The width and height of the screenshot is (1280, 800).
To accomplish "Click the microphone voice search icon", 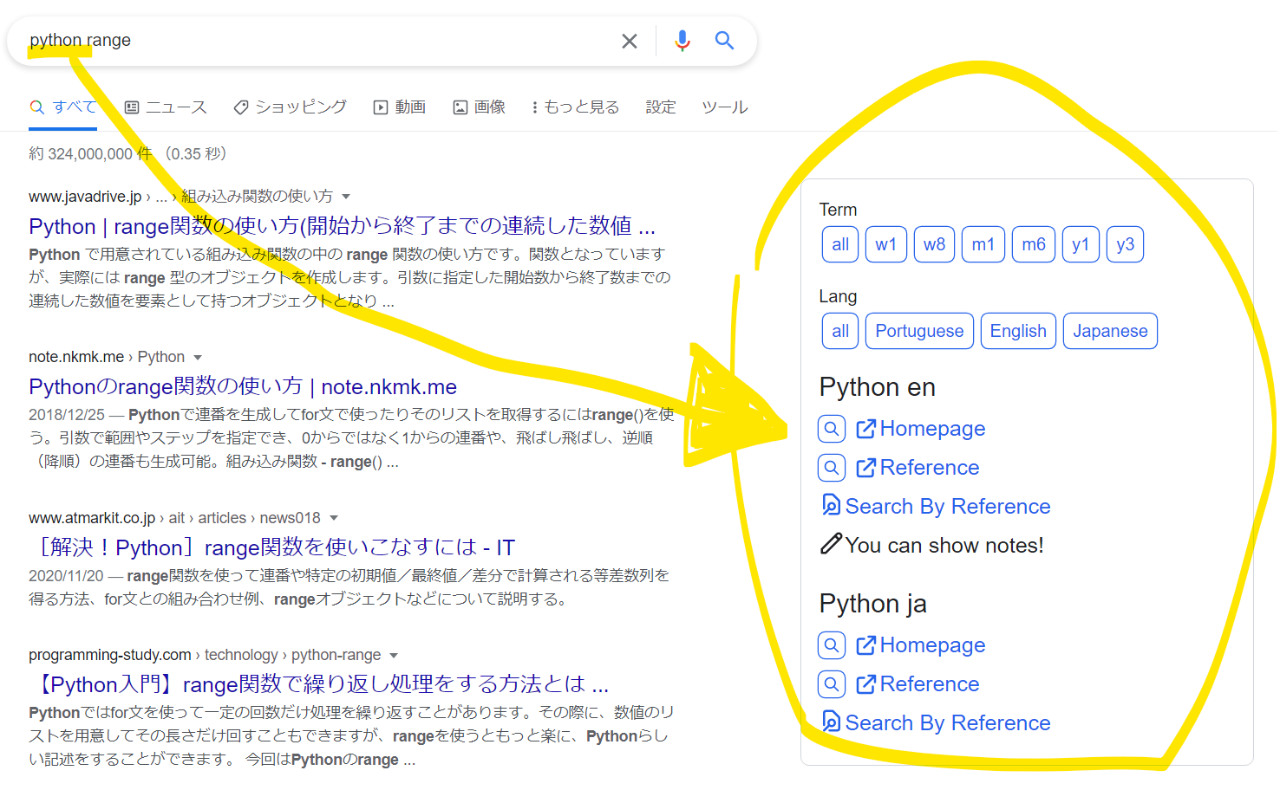I will pyautogui.click(x=682, y=40).
